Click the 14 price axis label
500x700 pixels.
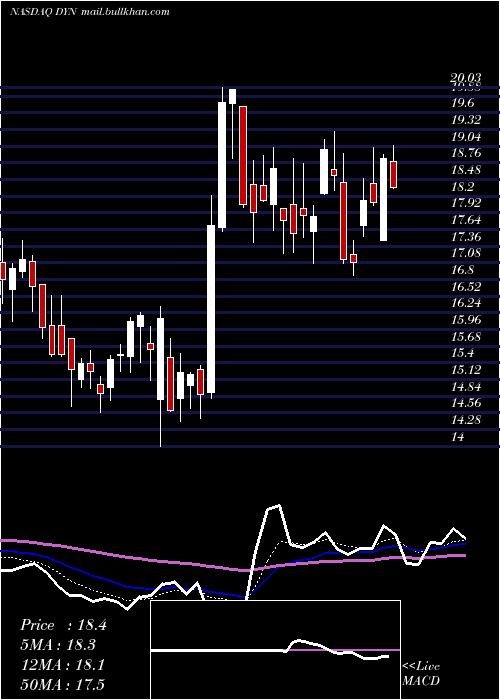point(458,437)
